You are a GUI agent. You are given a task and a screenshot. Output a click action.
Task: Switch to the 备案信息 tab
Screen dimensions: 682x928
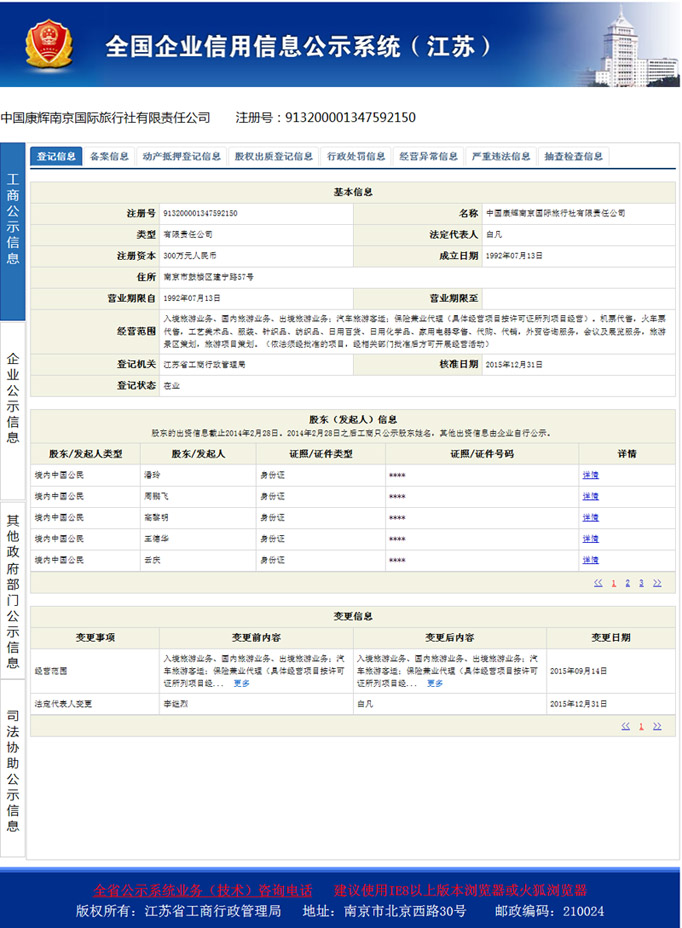point(109,156)
